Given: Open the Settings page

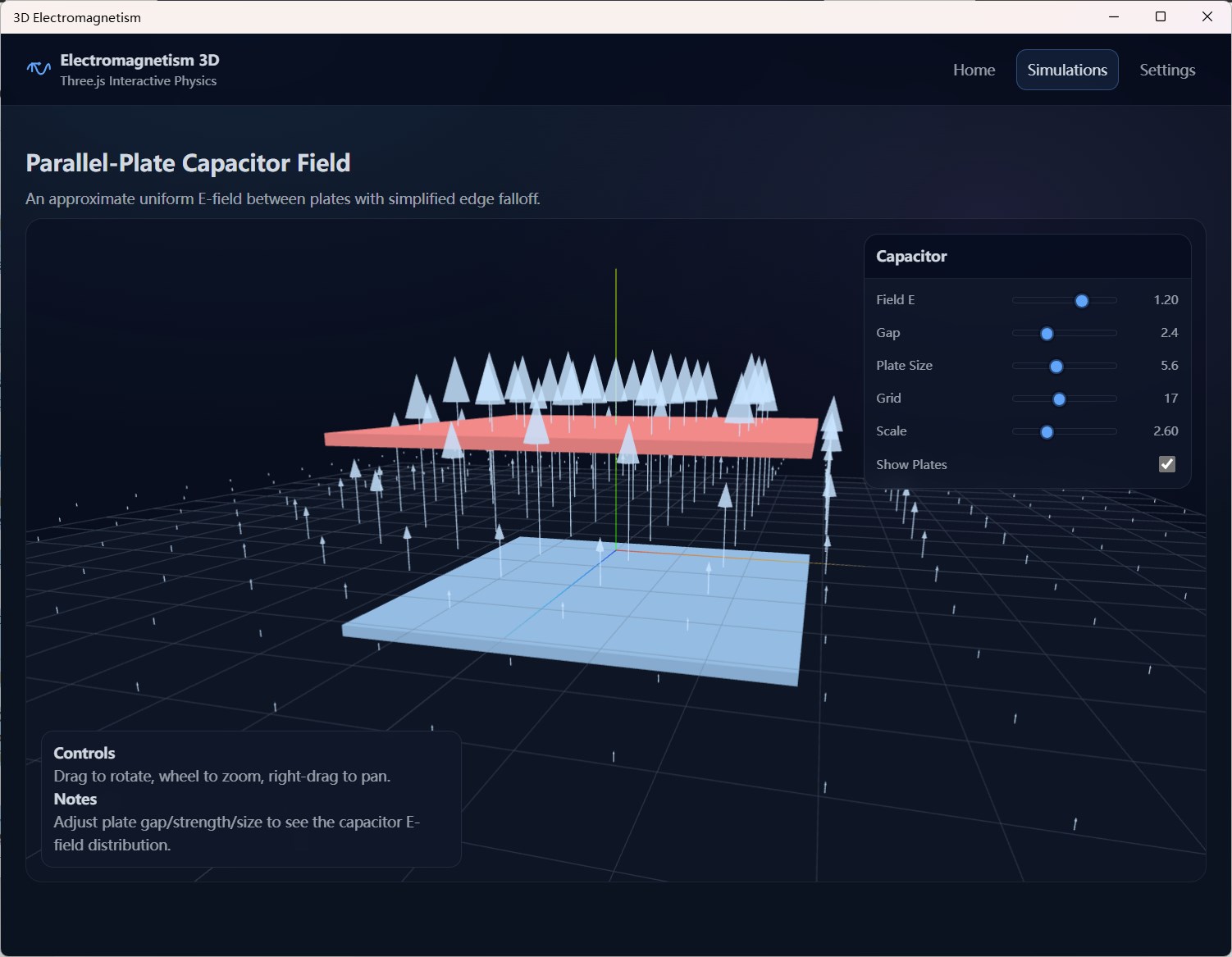Looking at the screenshot, I should click(x=1167, y=70).
